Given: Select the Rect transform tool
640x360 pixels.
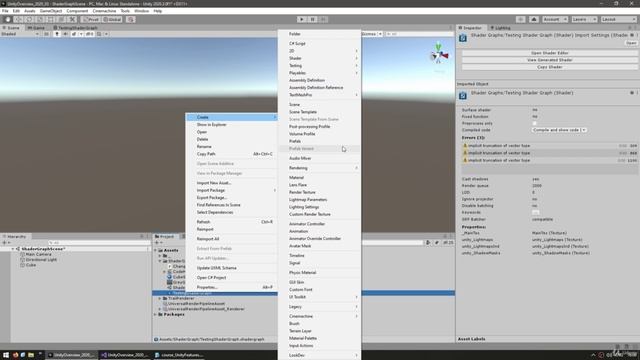Looking at the screenshot, I should 51,19.
